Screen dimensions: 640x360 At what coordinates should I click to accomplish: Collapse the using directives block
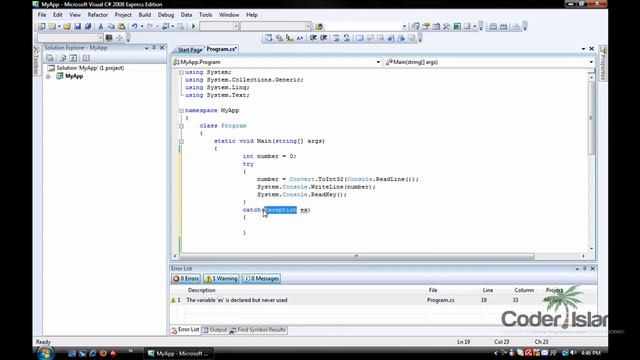[x=181, y=72]
